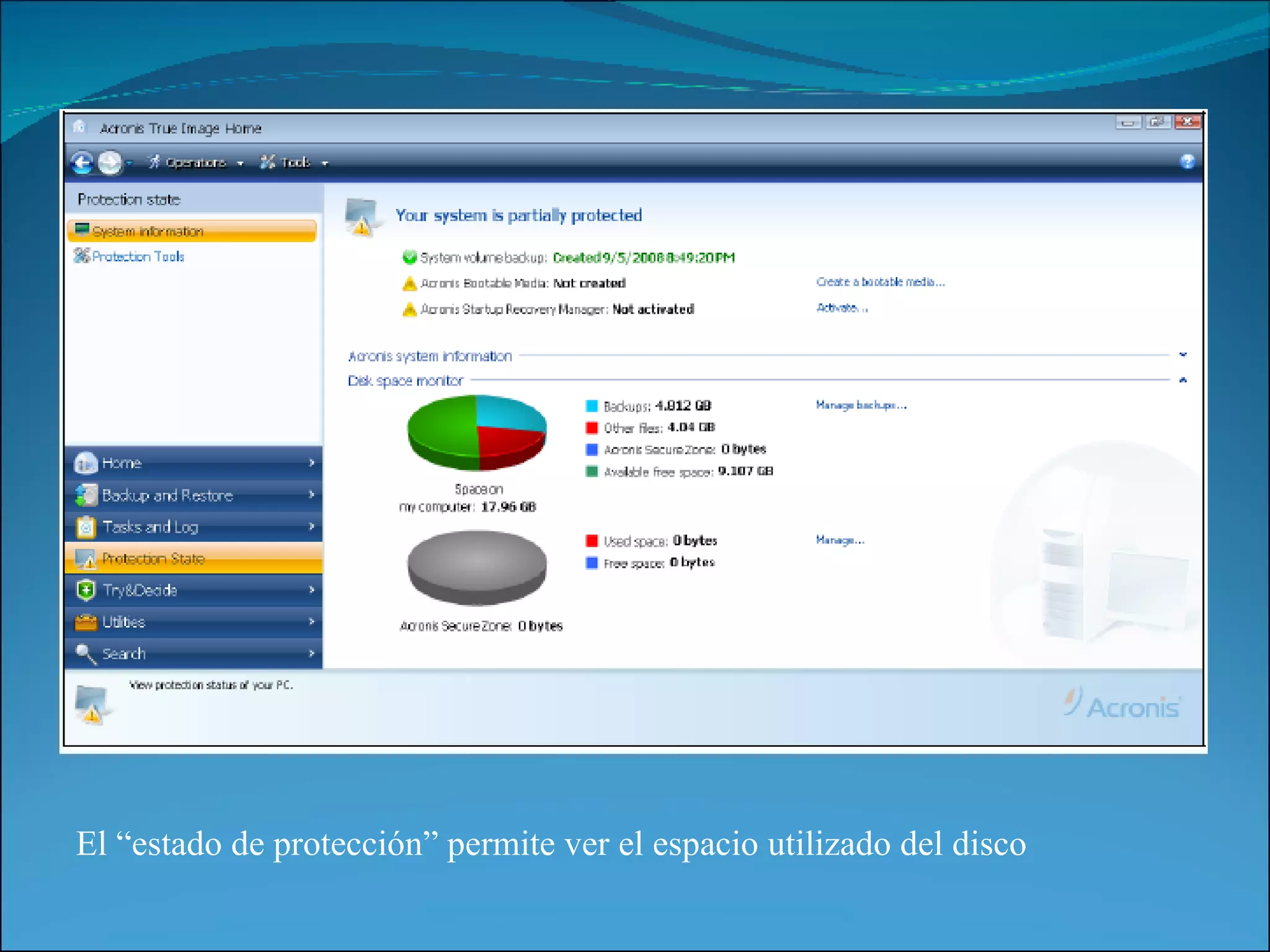The image size is (1270, 952).
Task: Click the System information monitor icon
Action: pos(82,230)
